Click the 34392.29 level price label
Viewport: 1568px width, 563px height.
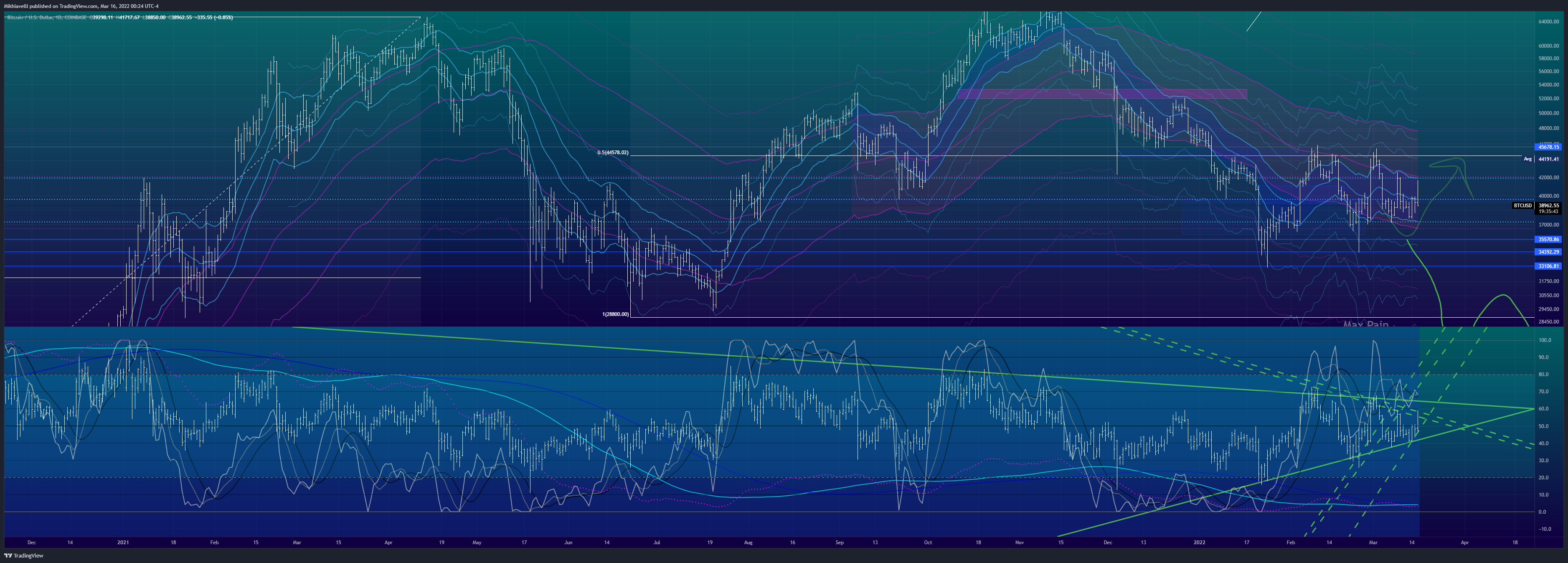(x=1548, y=252)
